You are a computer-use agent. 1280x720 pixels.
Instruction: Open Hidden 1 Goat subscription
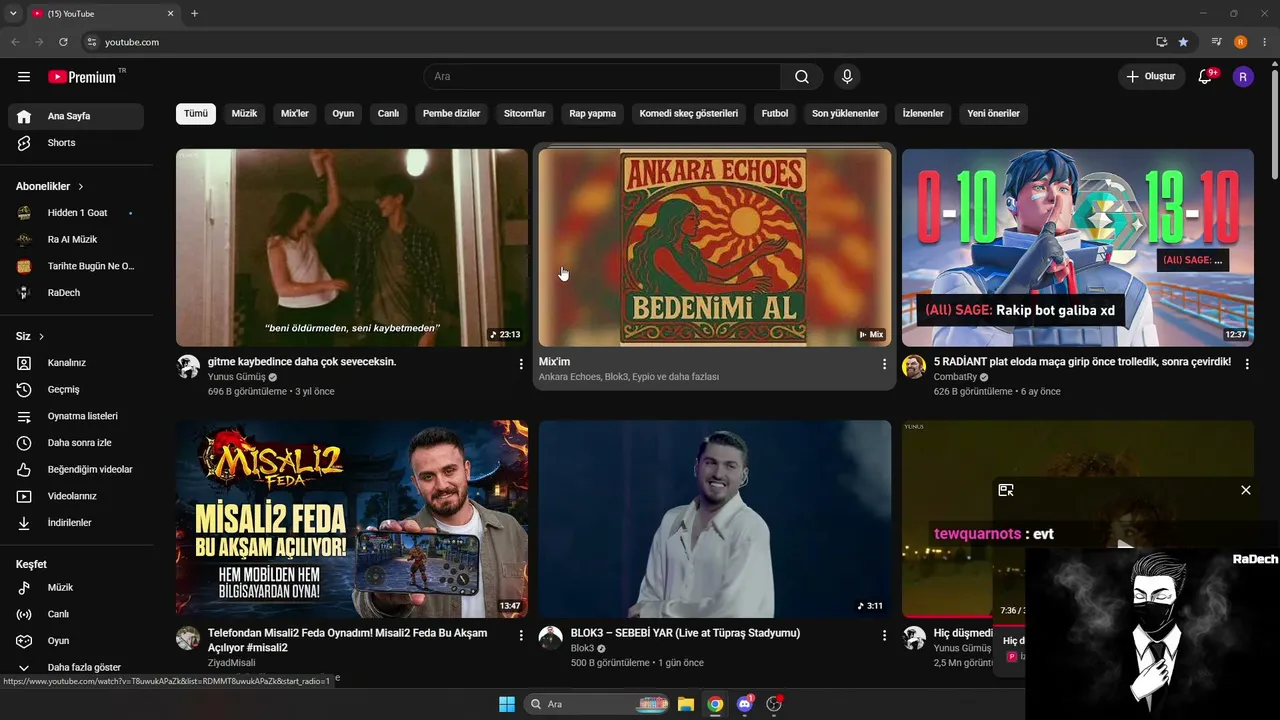click(x=76, y=213)
